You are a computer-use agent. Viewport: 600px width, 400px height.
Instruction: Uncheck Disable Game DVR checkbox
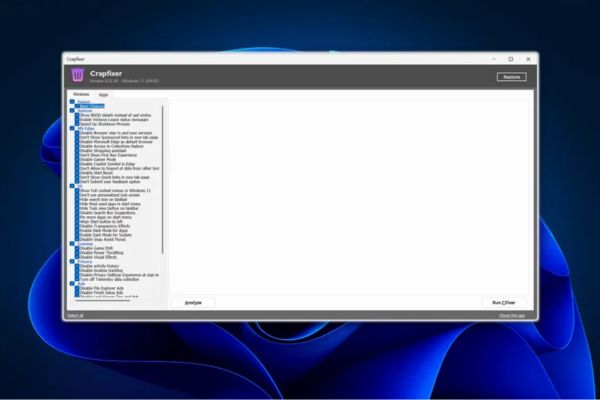(77, 248)
